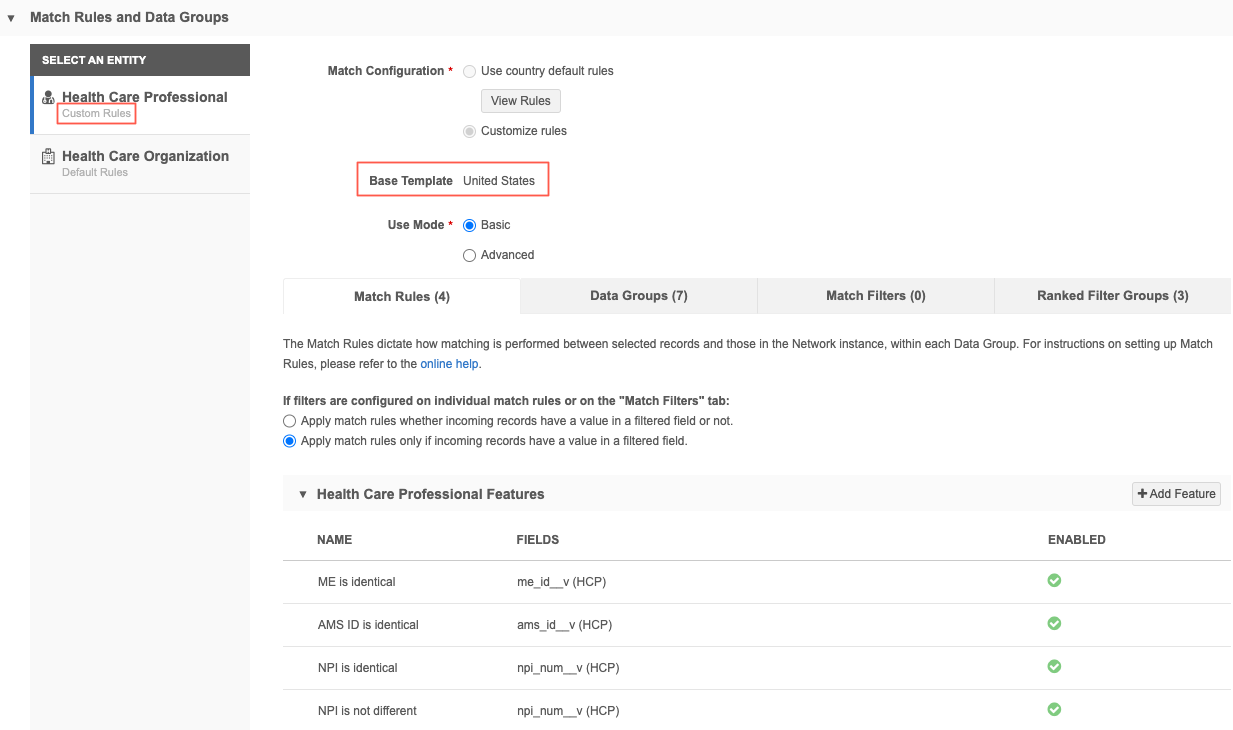This screenshot has height=730, width=1233.
Task: Click enabled checkmark for NPI is identical
Action: (x=1054, y=667)
